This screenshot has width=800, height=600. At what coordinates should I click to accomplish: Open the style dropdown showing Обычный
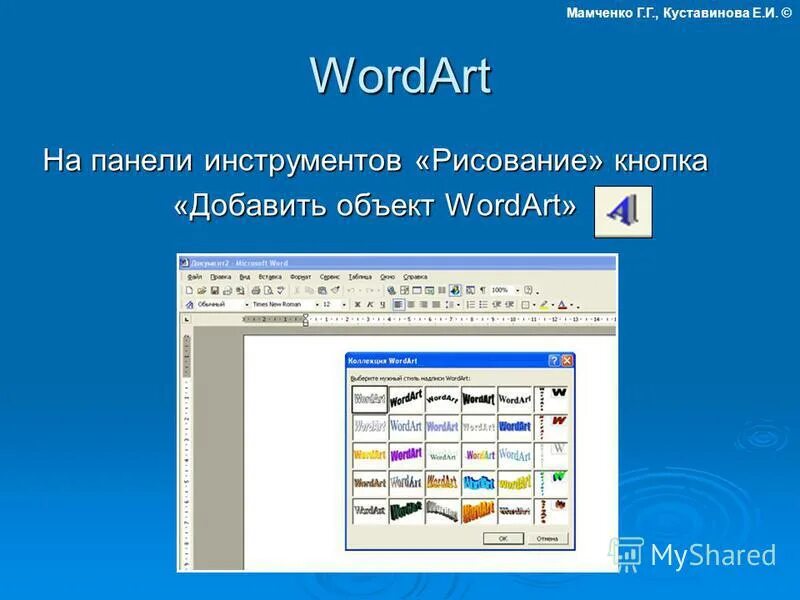pos(247,305)
